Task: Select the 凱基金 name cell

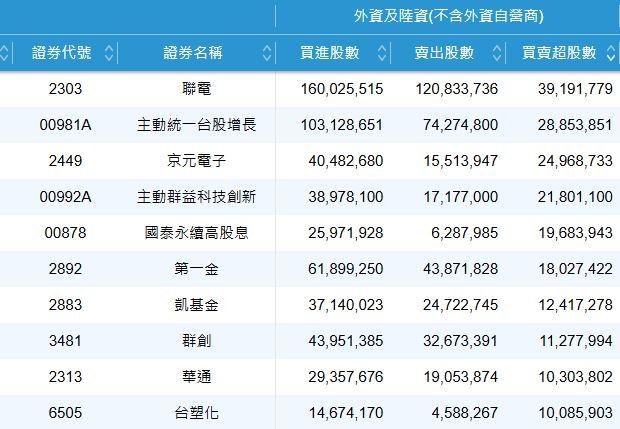Action: tap(197, 305)
